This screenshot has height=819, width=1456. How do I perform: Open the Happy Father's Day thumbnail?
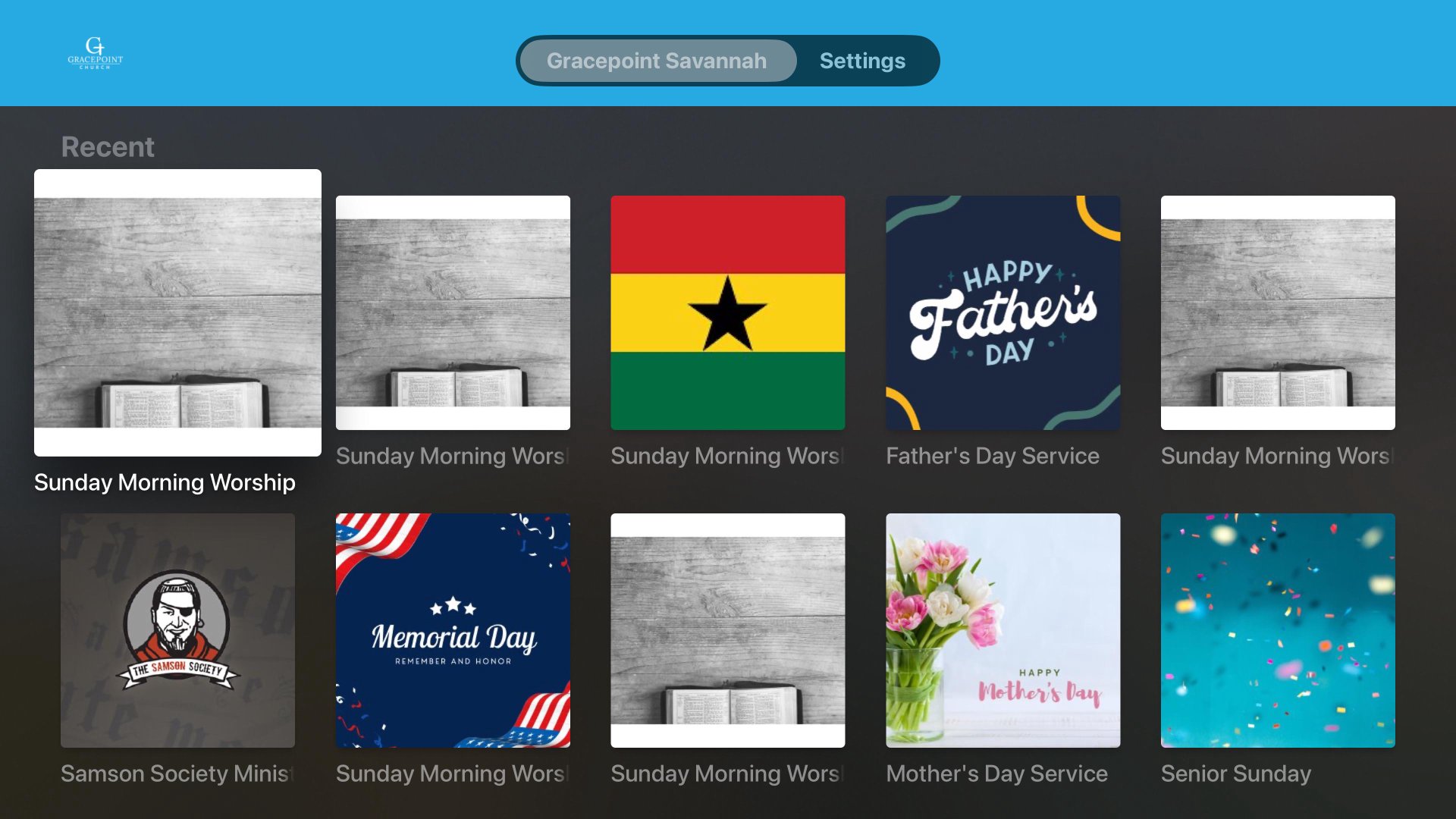click(1003, 312)
